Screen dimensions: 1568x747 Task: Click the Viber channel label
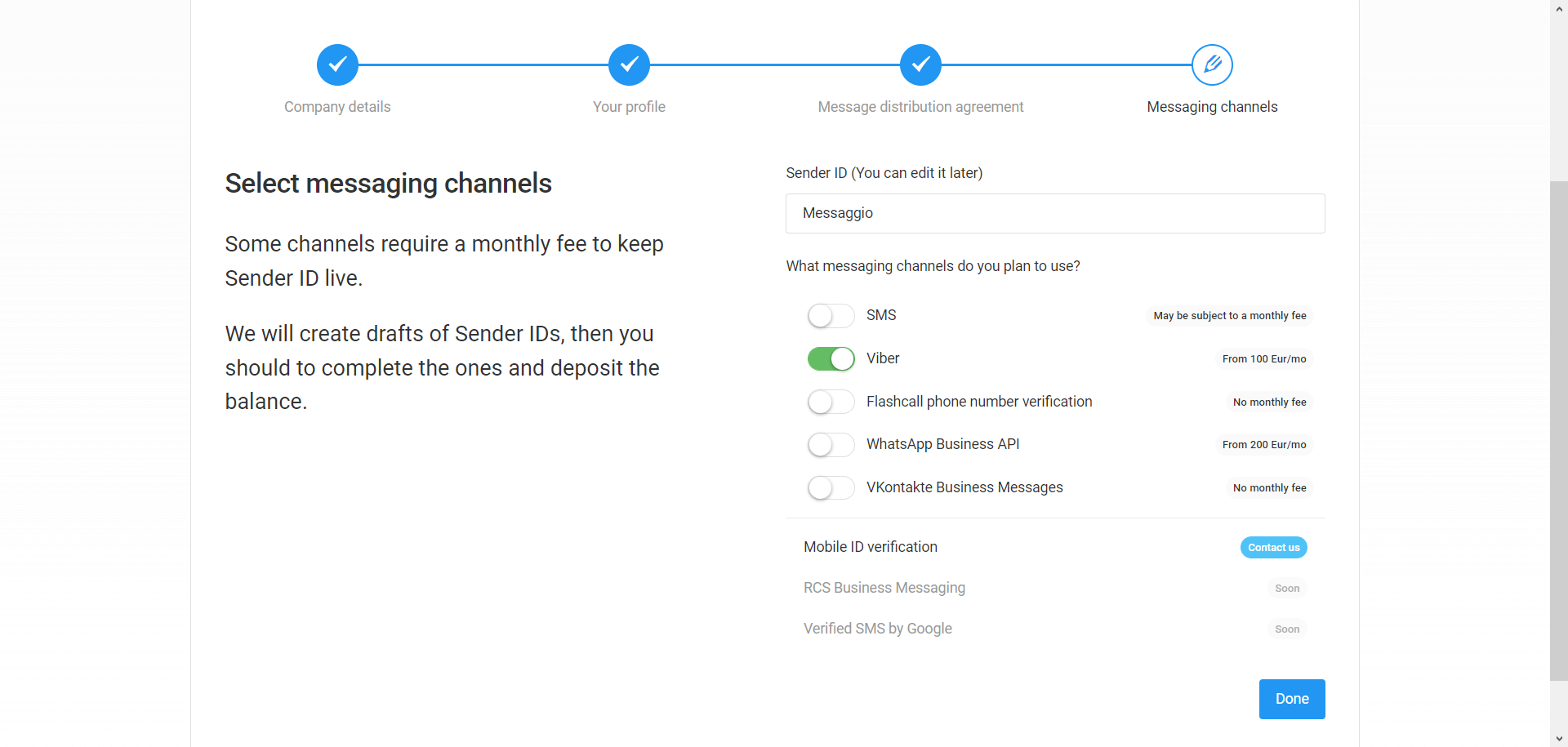pos(883,358)
